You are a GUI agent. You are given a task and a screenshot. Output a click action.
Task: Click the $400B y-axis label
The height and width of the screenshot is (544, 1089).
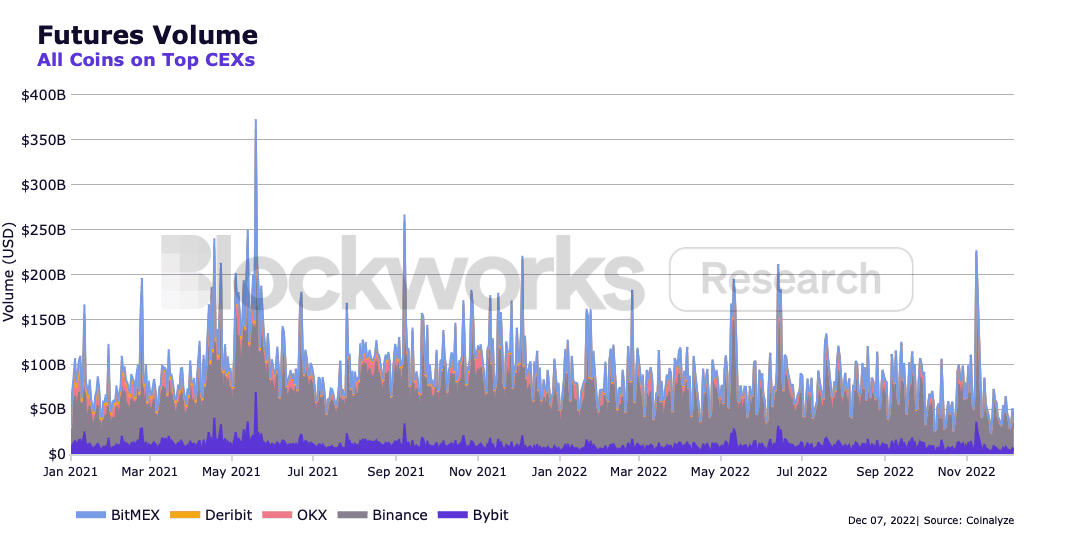coord(45,95)
